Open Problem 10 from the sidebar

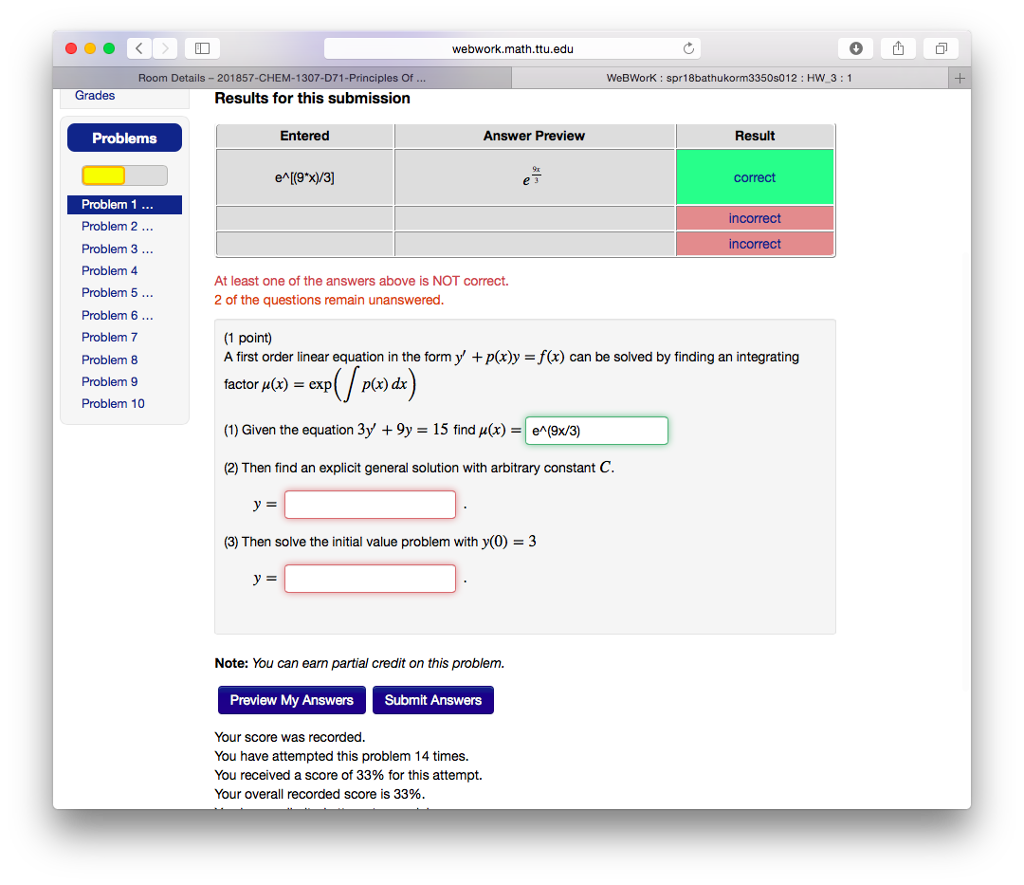click(113, 403)
